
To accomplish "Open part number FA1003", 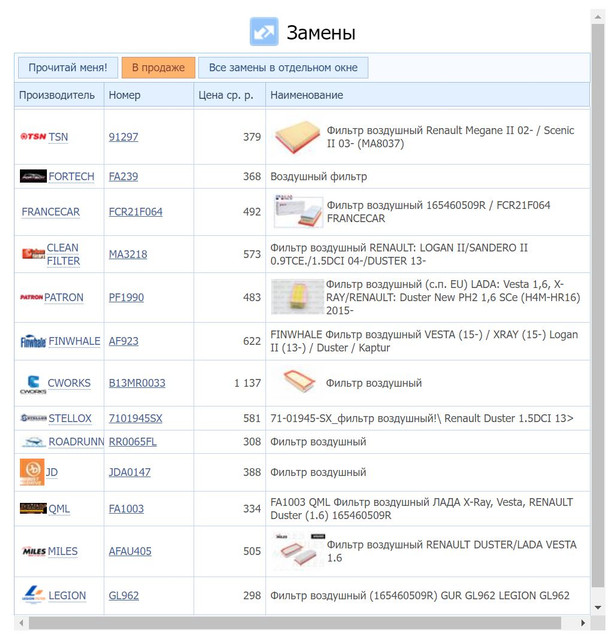I will (x=126, y=509).
